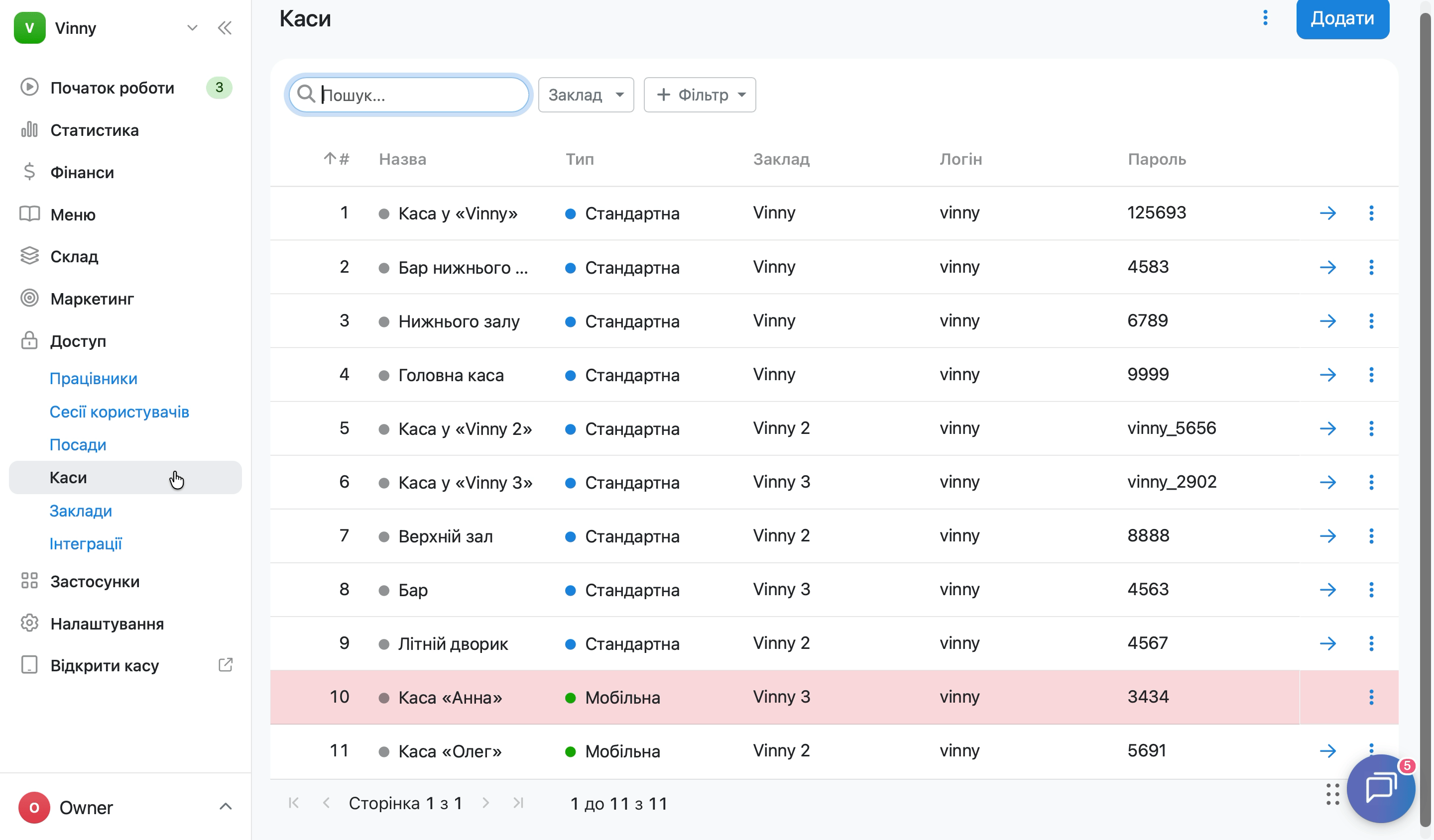The width and height of the screenshot is (1434, 840).
Task: Open arrow for Літній дворик row
Action: point(1327,643)
